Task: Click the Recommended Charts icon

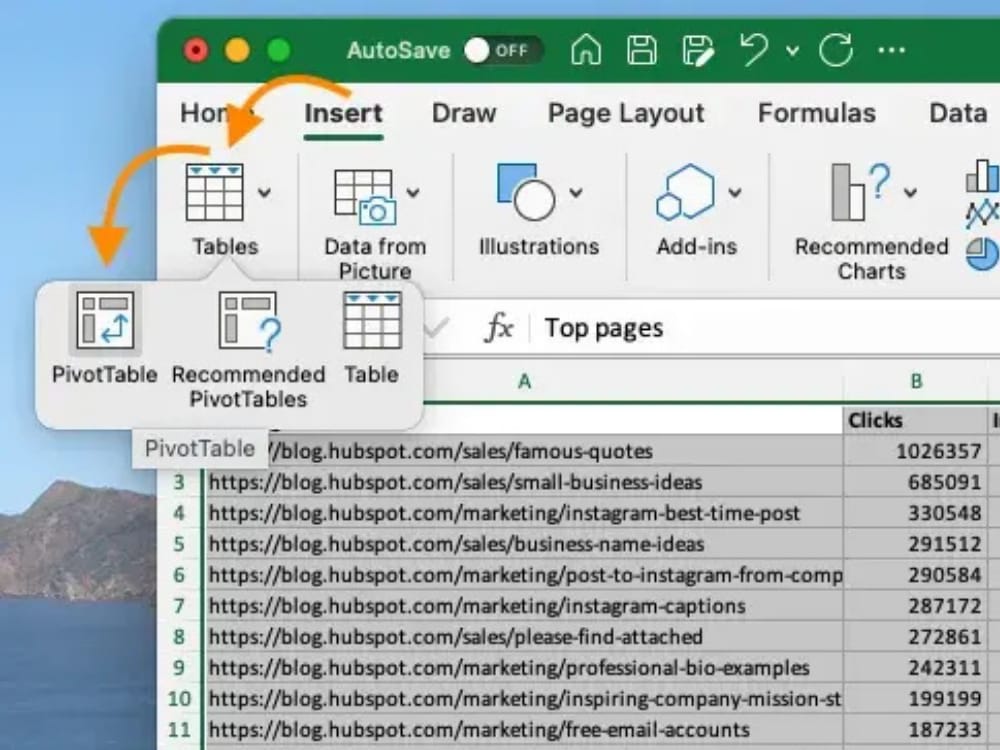Action: [860, 192]
